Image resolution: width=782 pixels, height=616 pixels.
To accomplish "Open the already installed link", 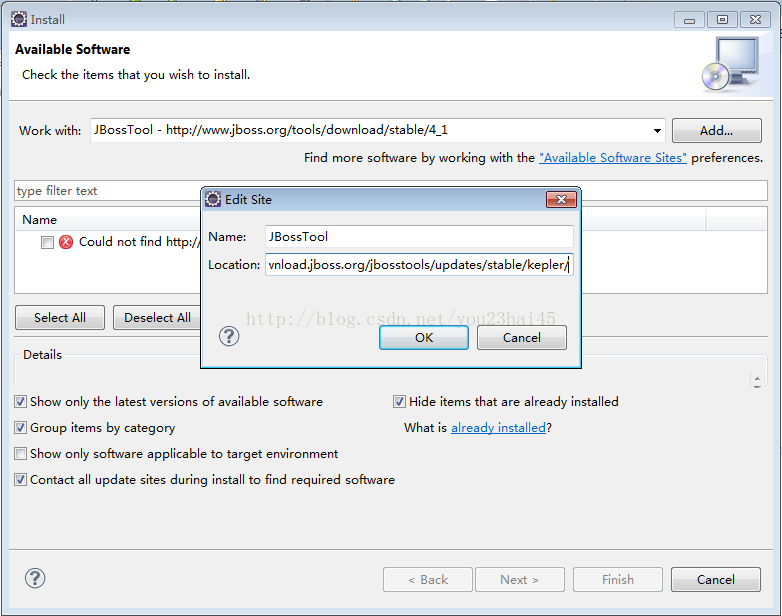I will pyautogui.click(x=498, y=427).
